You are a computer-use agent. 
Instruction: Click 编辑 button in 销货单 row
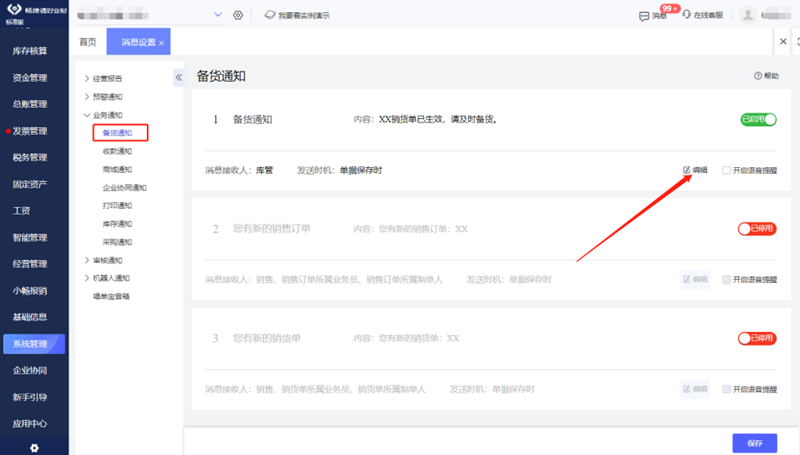coord(695,389)
